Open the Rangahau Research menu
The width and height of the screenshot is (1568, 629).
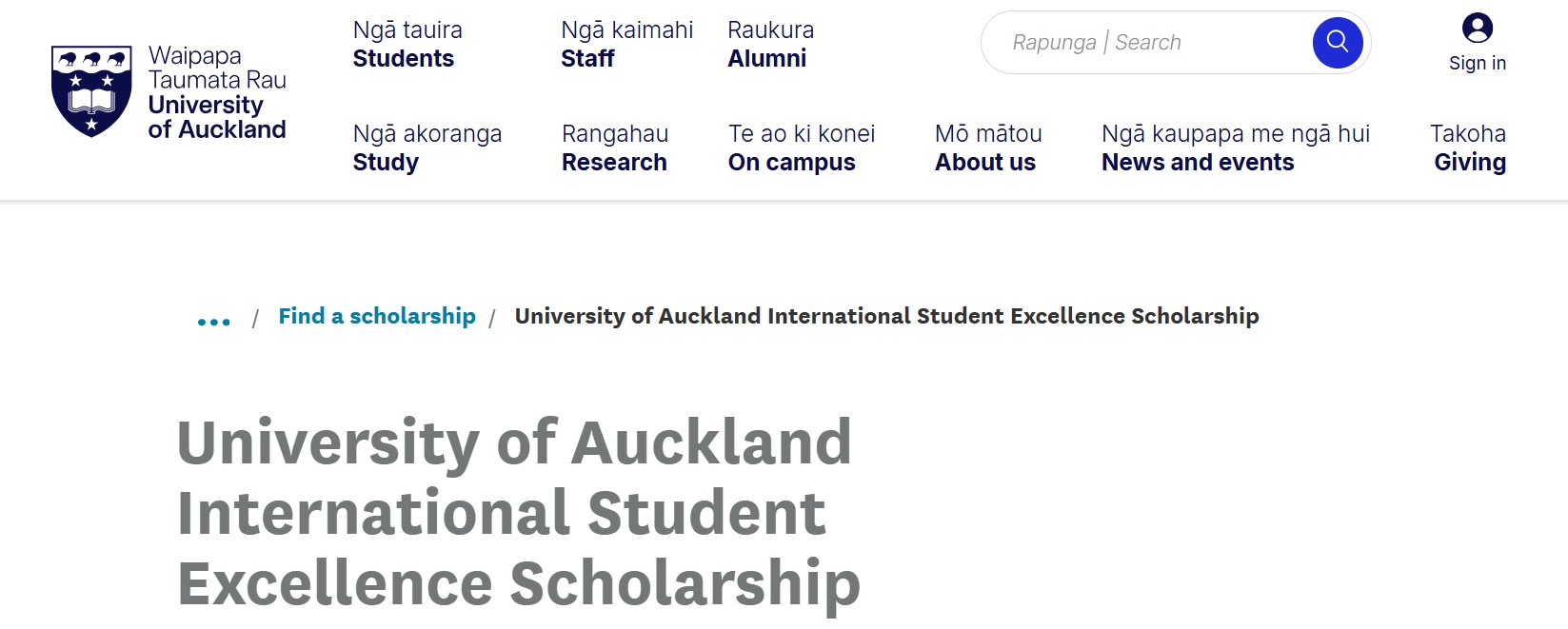(615, 148)
